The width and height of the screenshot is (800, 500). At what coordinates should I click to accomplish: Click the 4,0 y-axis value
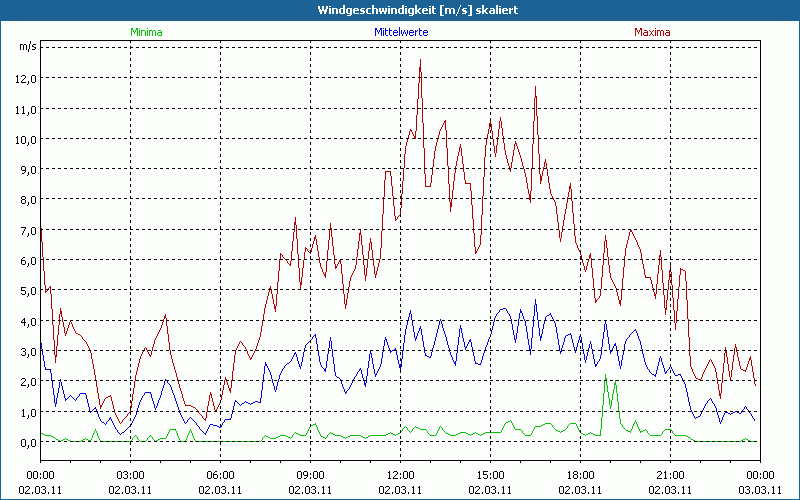[30, 321]
